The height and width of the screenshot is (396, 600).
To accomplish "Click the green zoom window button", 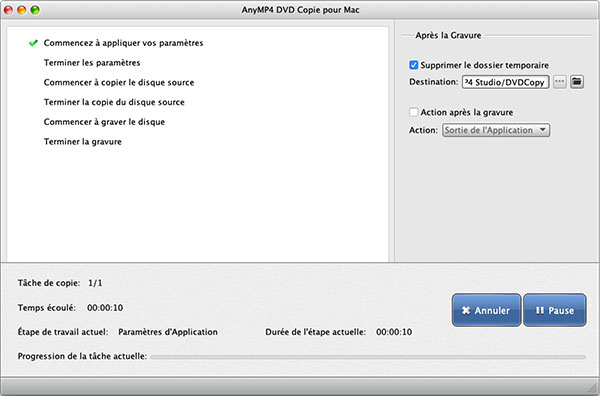I will tap(35, 10).
